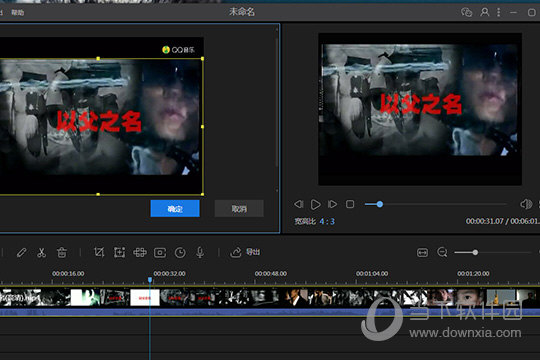Start voiceover with microphone icon
This screenshot has width=540, height=360.
[200, 253]
